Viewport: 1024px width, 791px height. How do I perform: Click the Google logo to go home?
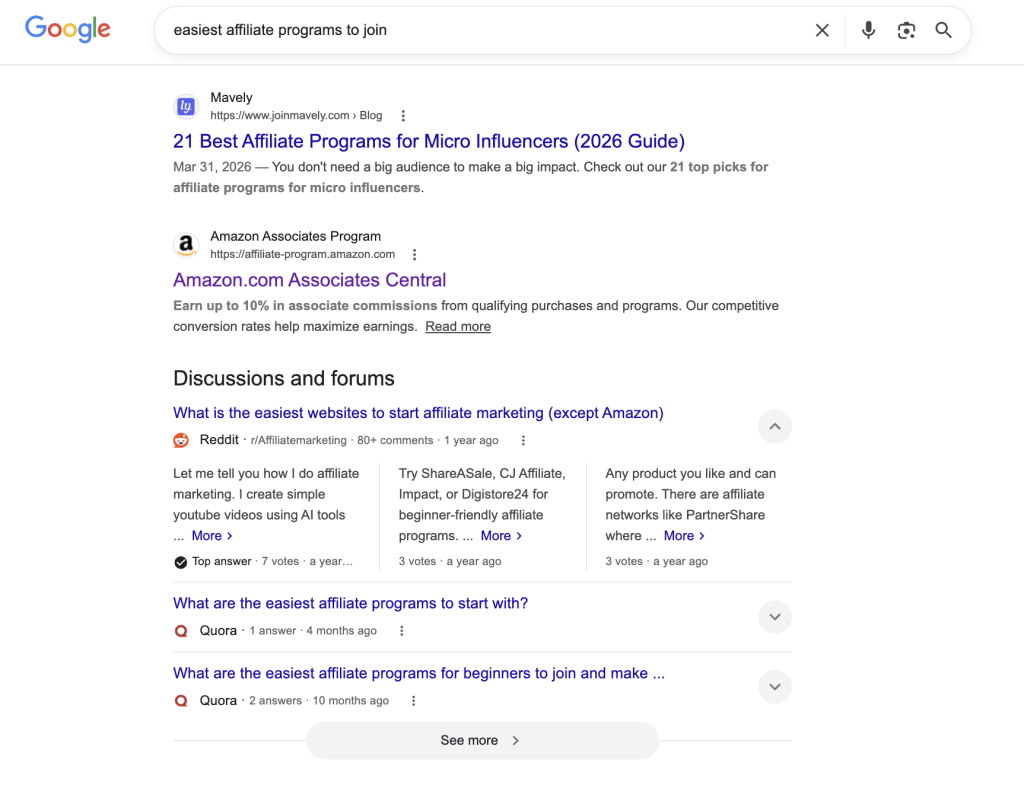tap(67, 30)
